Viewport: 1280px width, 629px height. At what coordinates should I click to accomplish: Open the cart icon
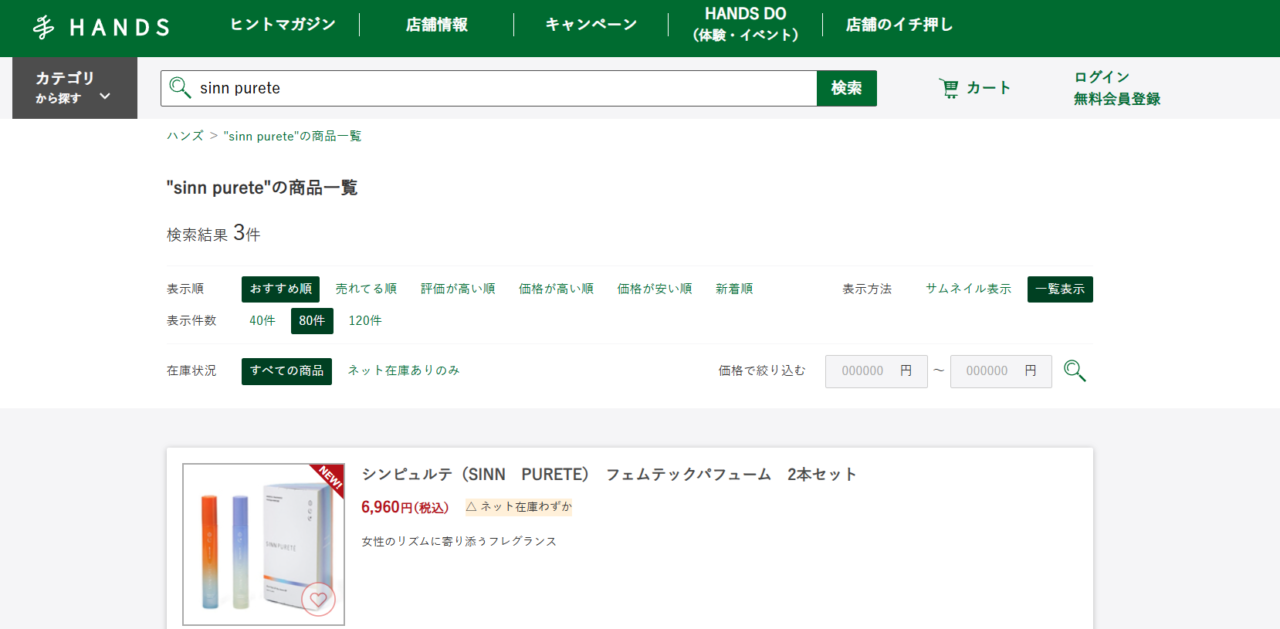pyautogui.click(x=949, y=88)
